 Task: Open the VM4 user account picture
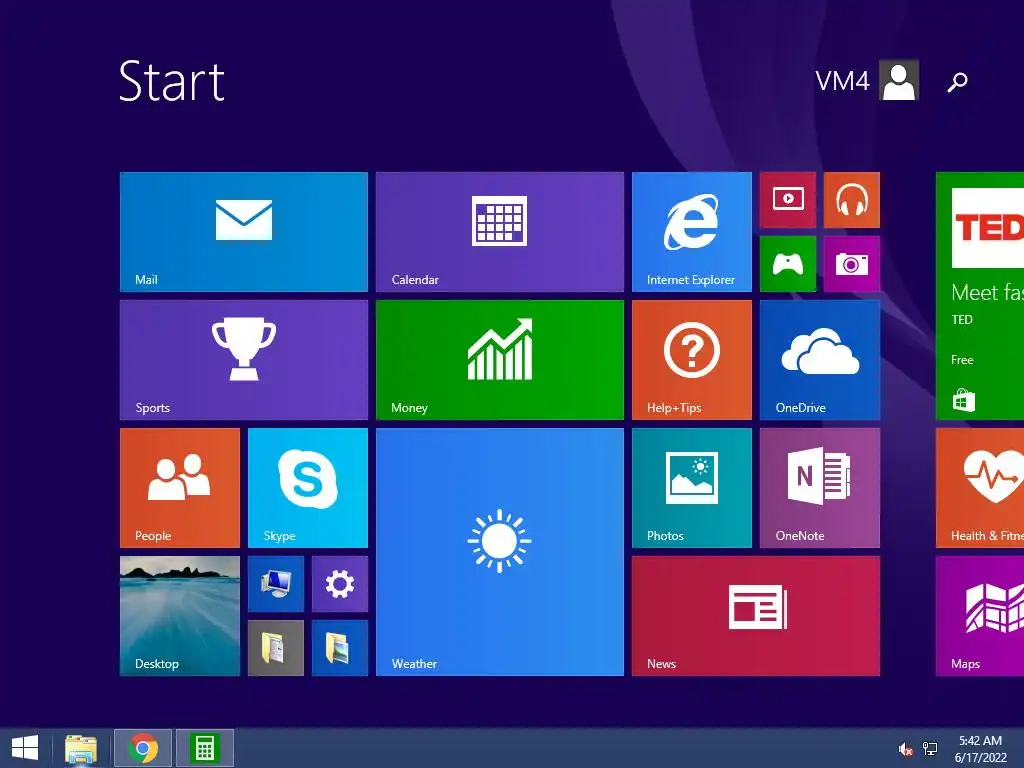(x=899, y=80)
